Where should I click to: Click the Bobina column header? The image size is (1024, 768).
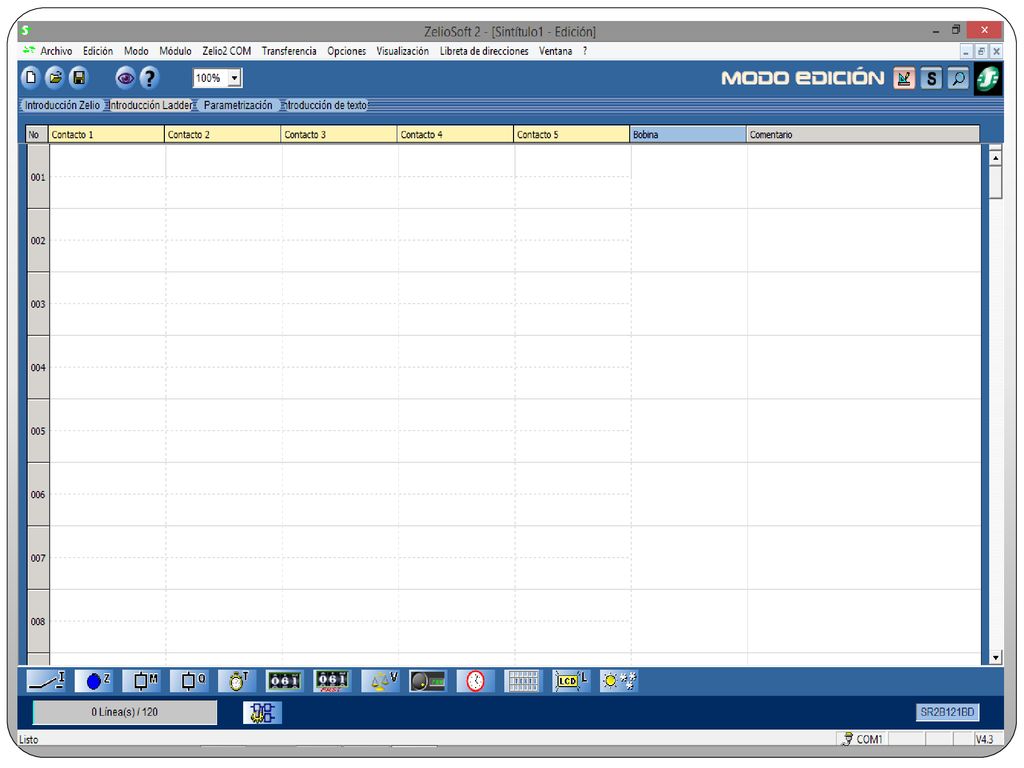687,135
